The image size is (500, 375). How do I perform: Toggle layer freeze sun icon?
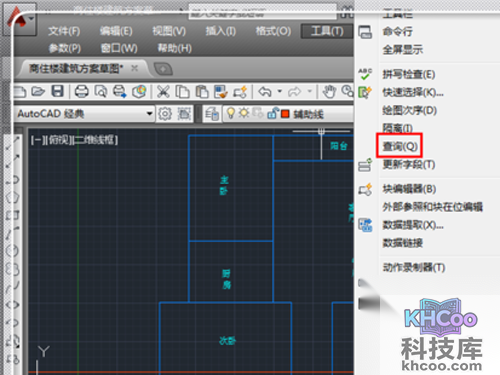click(x=244, y=113)
